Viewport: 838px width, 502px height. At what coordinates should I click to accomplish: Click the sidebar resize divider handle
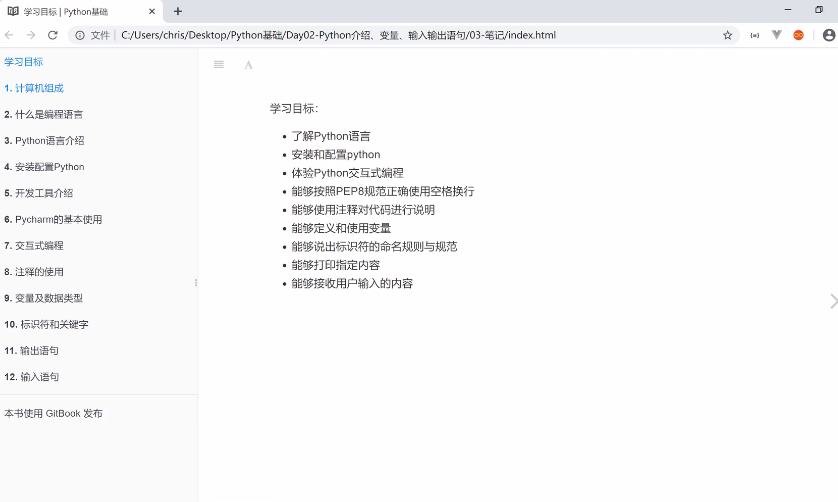pyautogui.click(x=196, y=283)
